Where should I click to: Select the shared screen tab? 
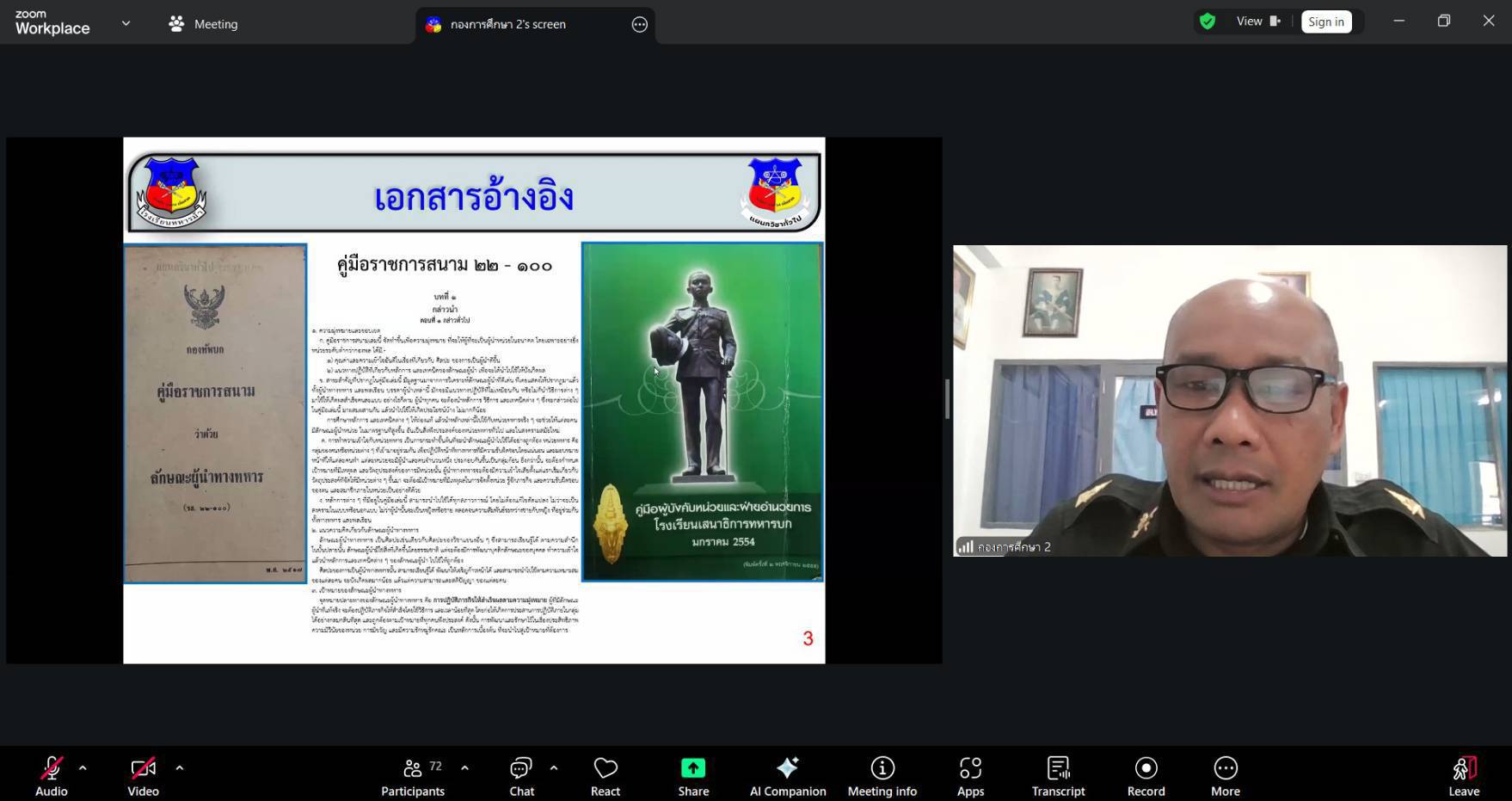point(507,24)
